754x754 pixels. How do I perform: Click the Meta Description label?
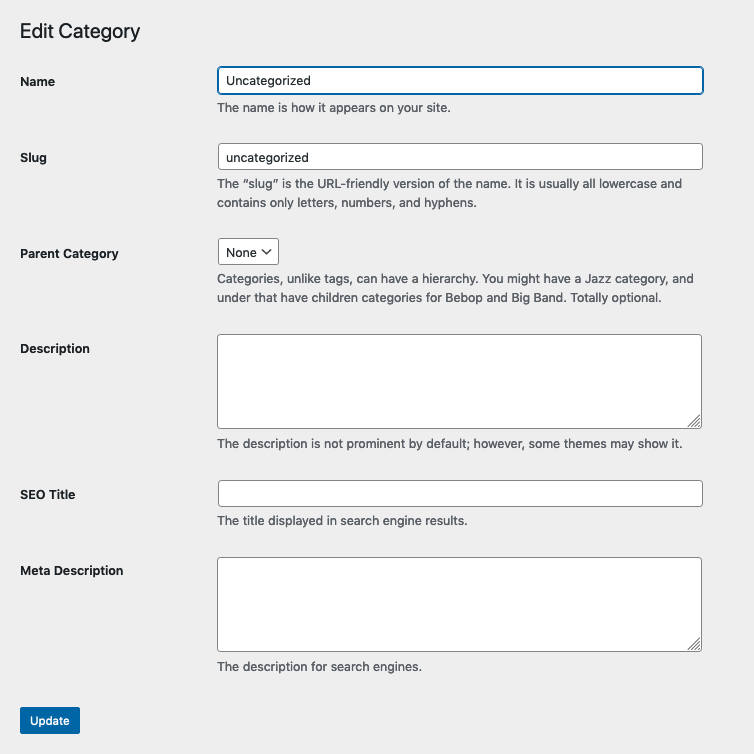(x=72, y=571)
